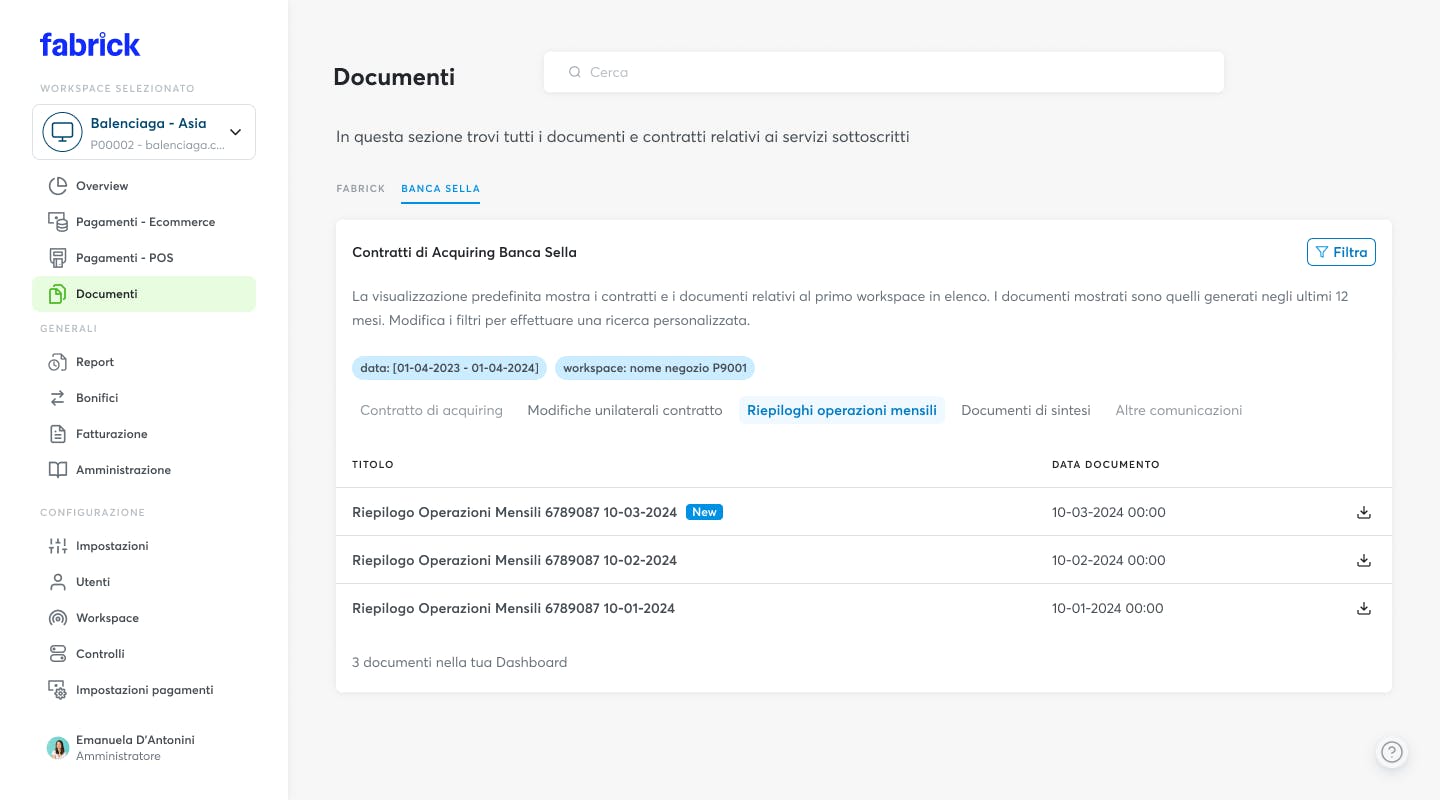Image resolution: width=1440 pixels, height=800 pixels.
Task: Click the date cell 10-01-2024 00:00
Action: [1108, 608]
